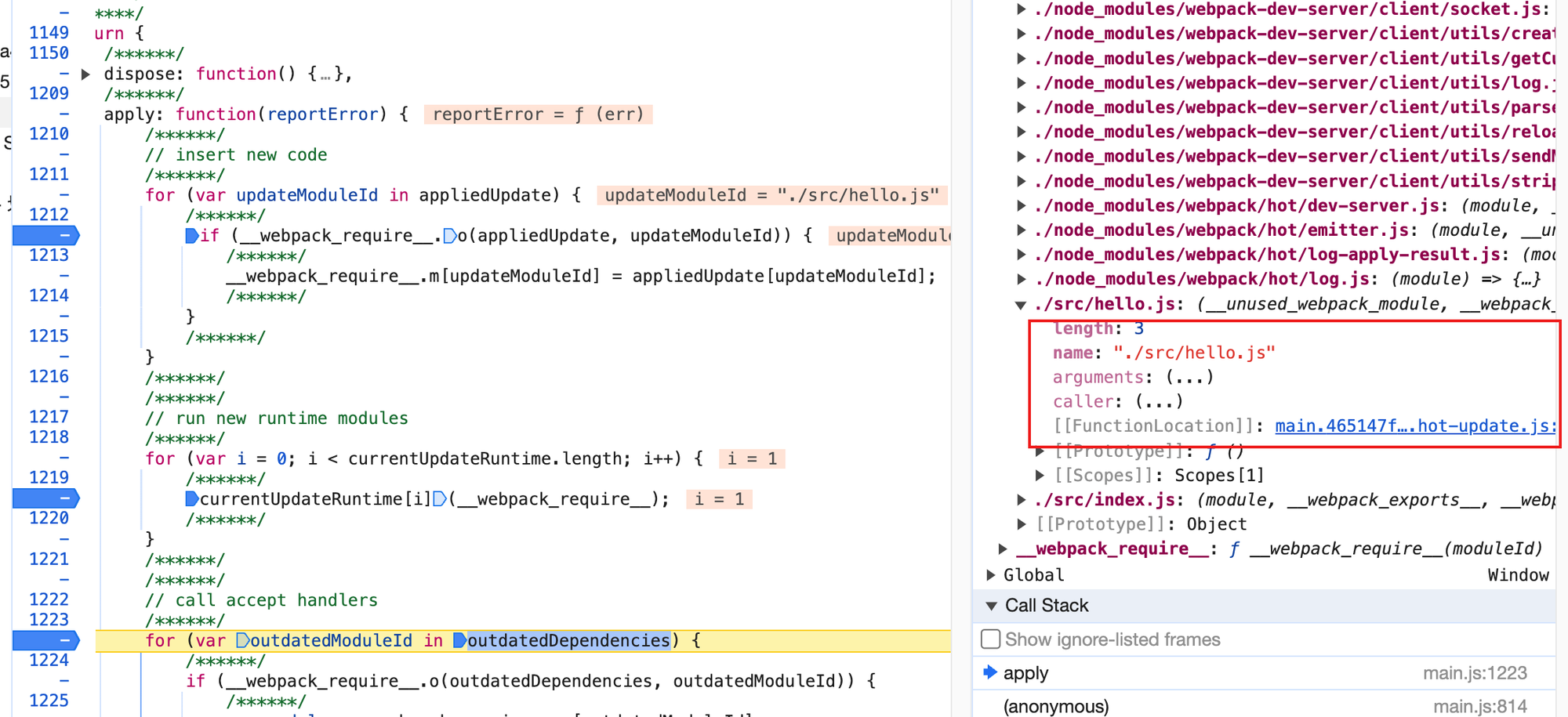This screenshot has width=1568, height=717.
Task: Expand the Global scope
Action: click(x=991, y=575)
